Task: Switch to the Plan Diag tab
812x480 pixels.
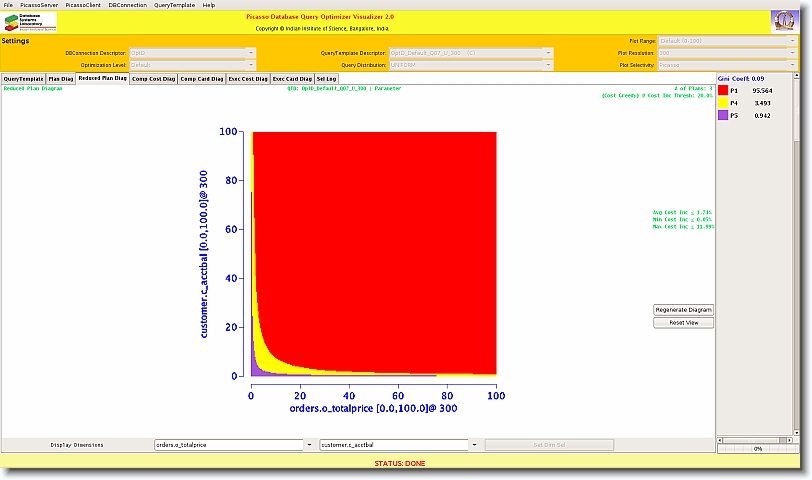Action: [61, 78]
